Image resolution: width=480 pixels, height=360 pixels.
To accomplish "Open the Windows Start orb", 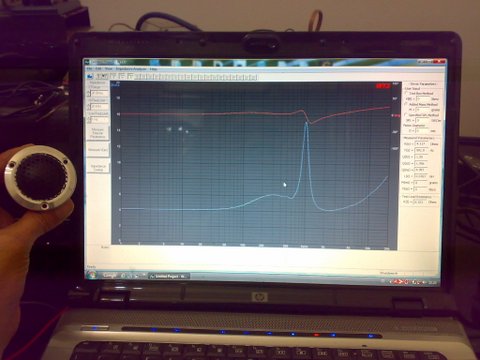I will click(92, 274).
